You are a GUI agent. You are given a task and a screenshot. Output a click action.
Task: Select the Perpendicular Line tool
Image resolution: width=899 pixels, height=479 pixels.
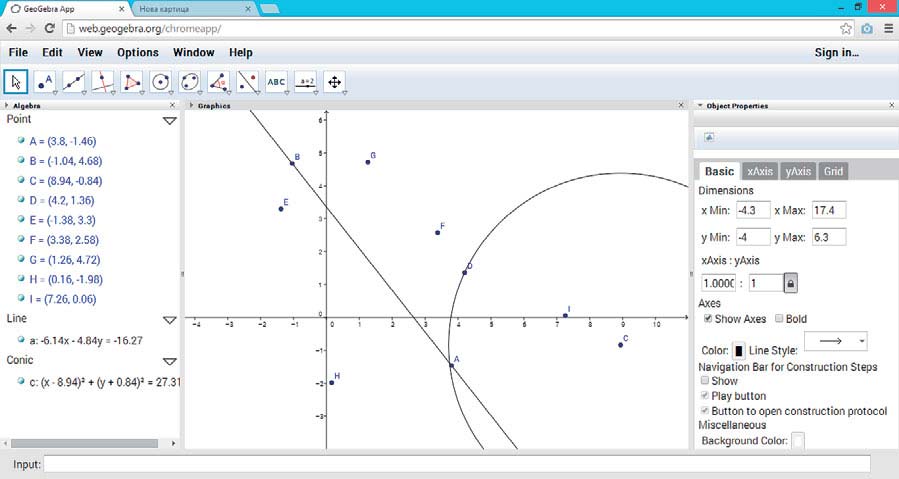(x=103, y=82)
